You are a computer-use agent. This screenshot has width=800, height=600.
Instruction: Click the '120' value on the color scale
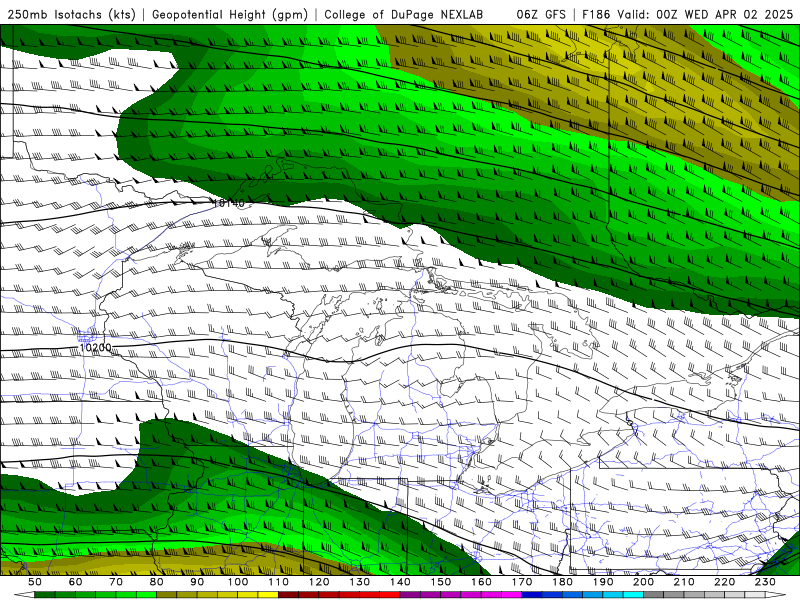pyautogui.click(x=318, y=582)
